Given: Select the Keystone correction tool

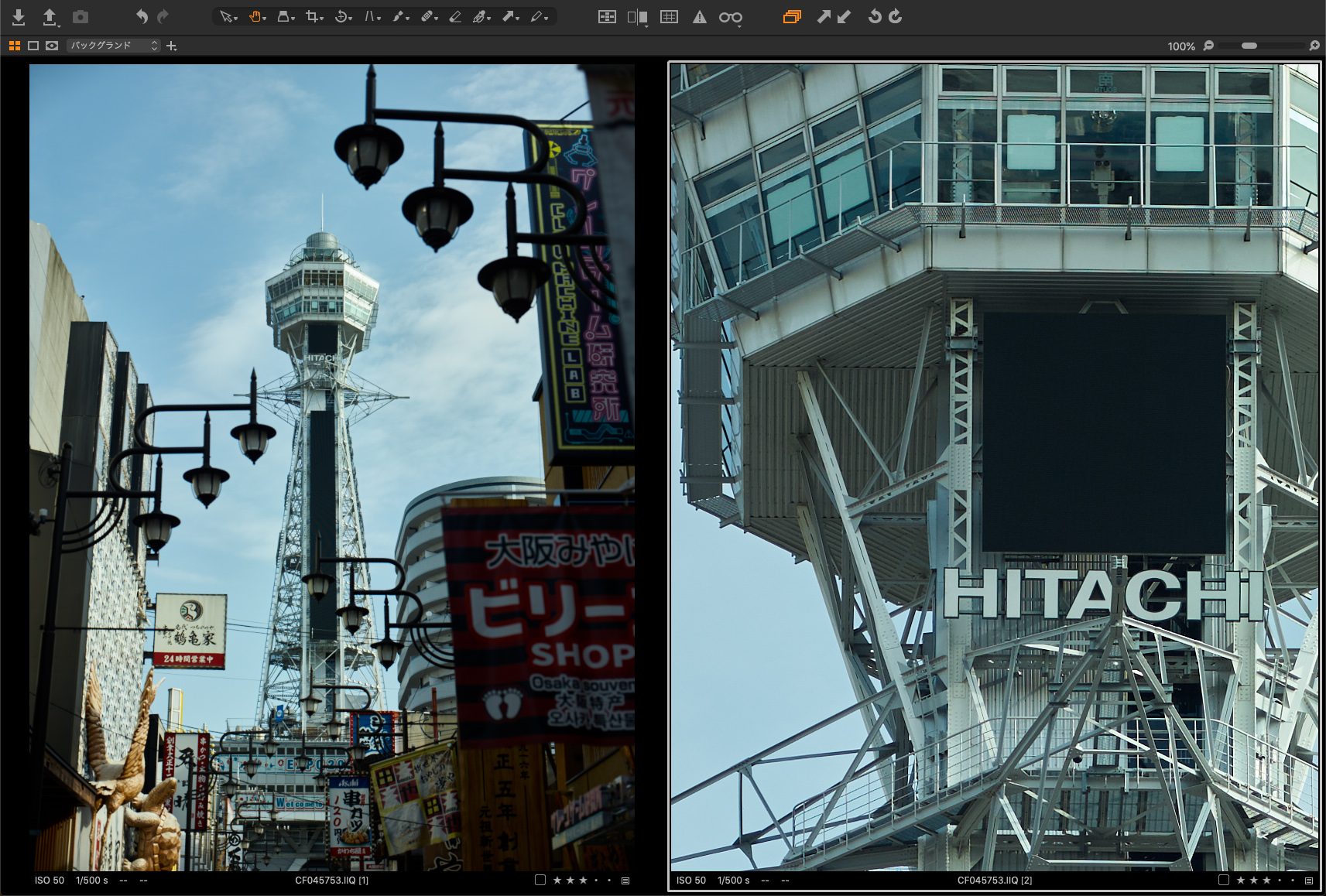Looking at the screenshot, I should (x=371, y=16).
